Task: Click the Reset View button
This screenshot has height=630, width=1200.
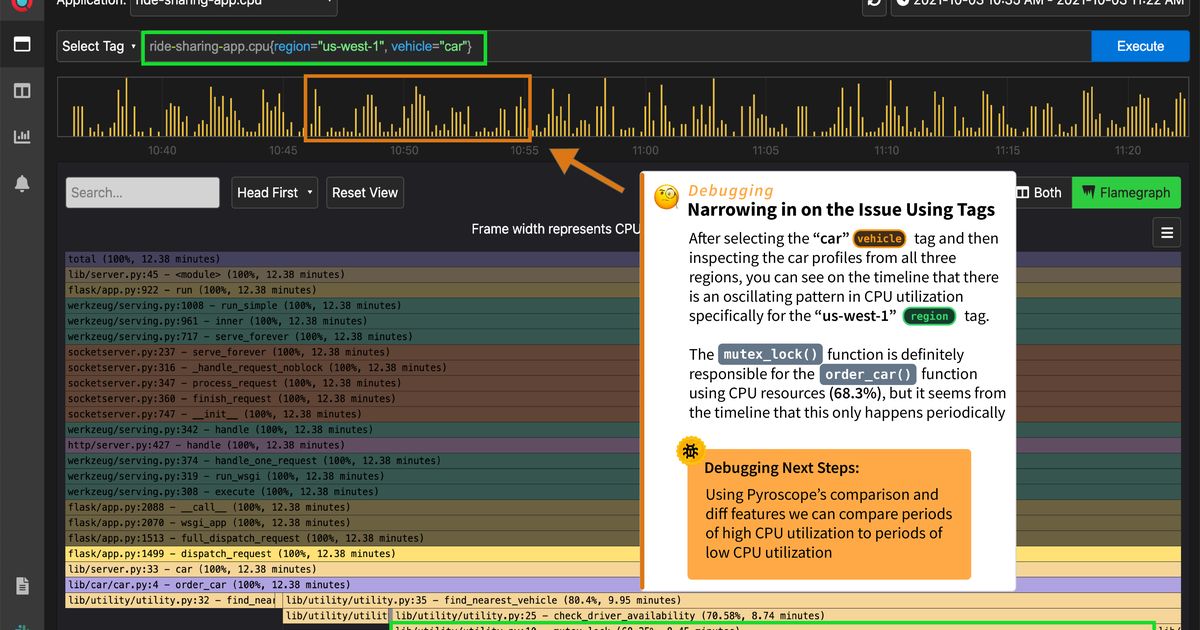Action: click(x=365, y=193)
